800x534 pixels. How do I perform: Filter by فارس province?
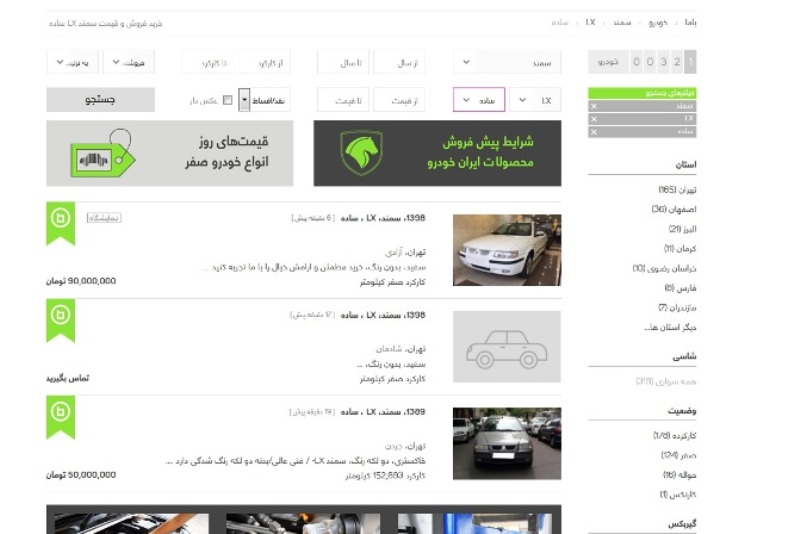coord(680,288)
